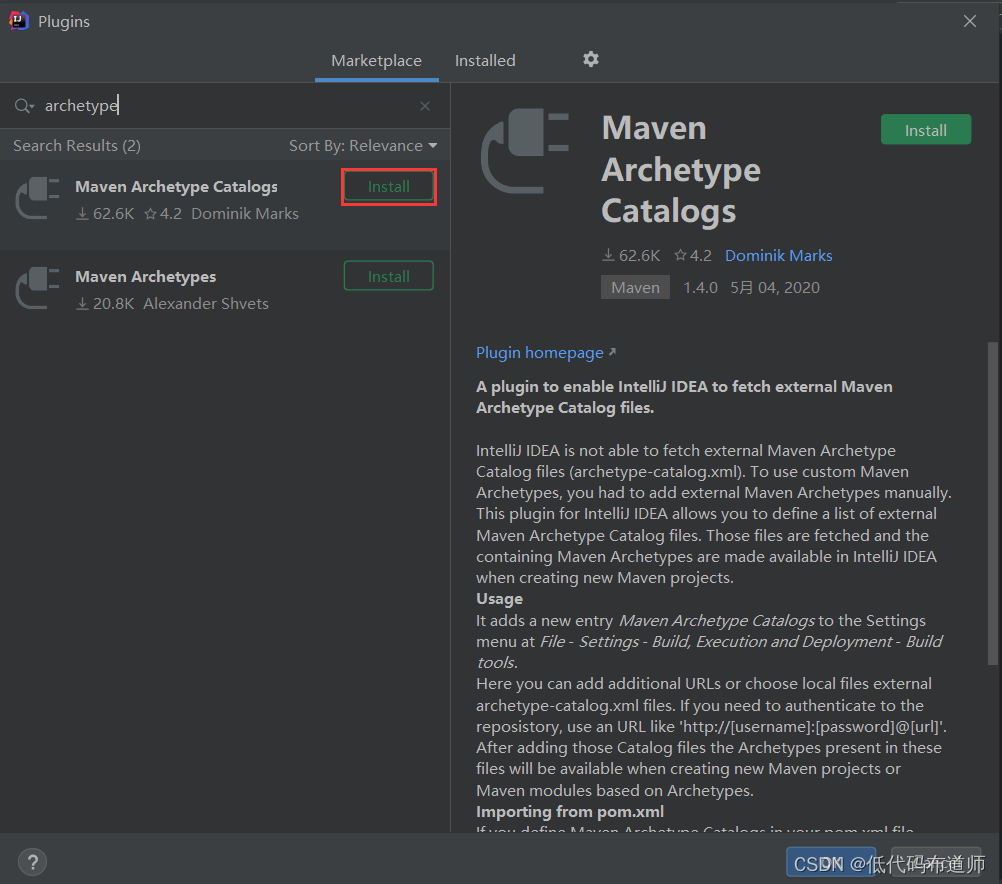
Task: Install the Maven Archetypes plugin
Action: (389, 276)
